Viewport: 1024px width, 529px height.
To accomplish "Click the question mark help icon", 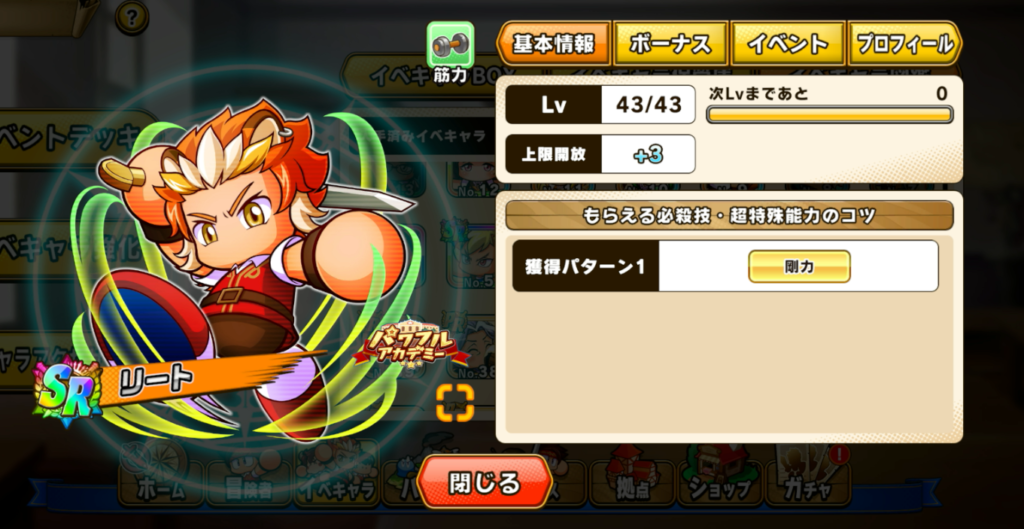I will [132, 17].
